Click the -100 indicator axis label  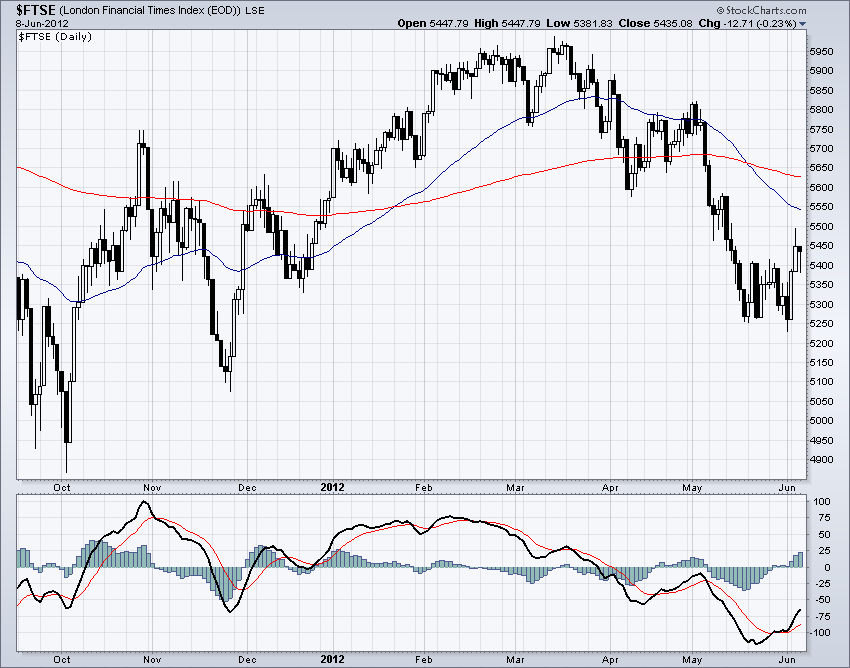(x=820, y=633)
